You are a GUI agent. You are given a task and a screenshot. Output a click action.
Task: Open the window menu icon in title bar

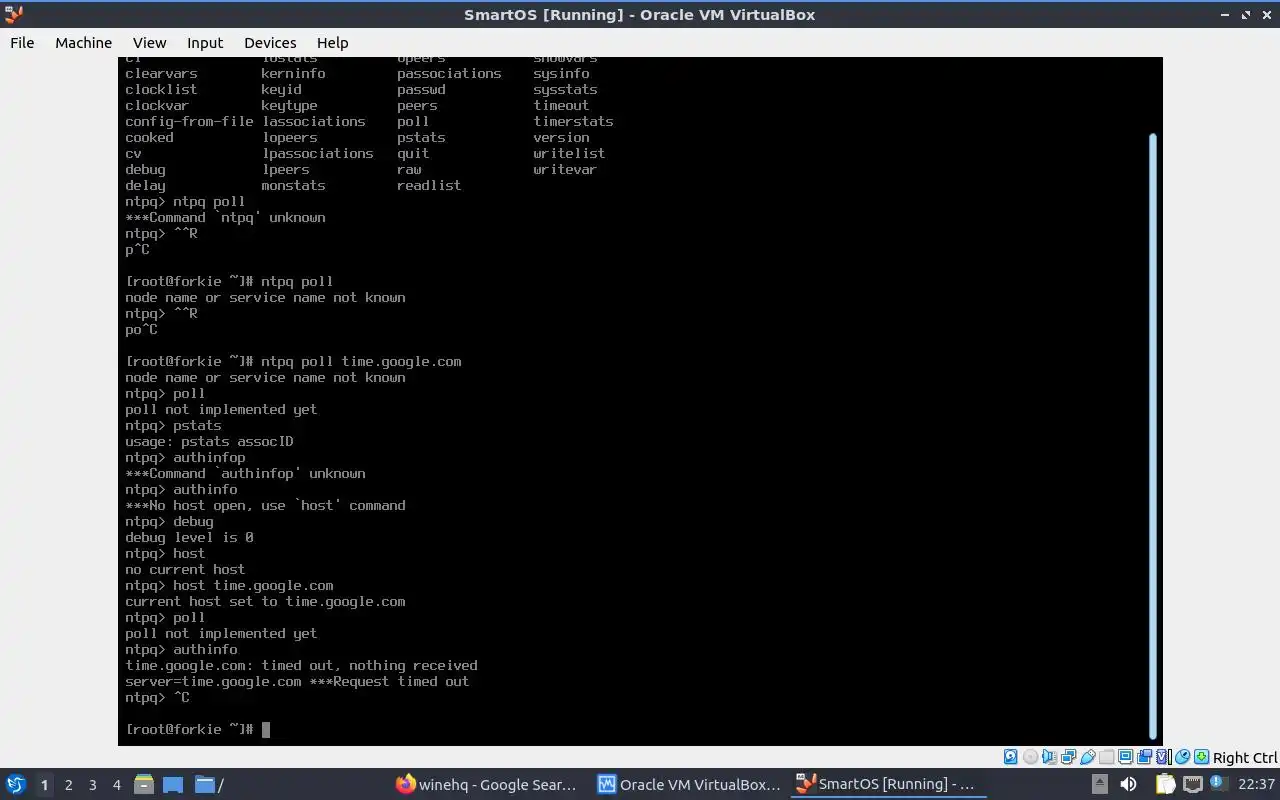[14, 14]
